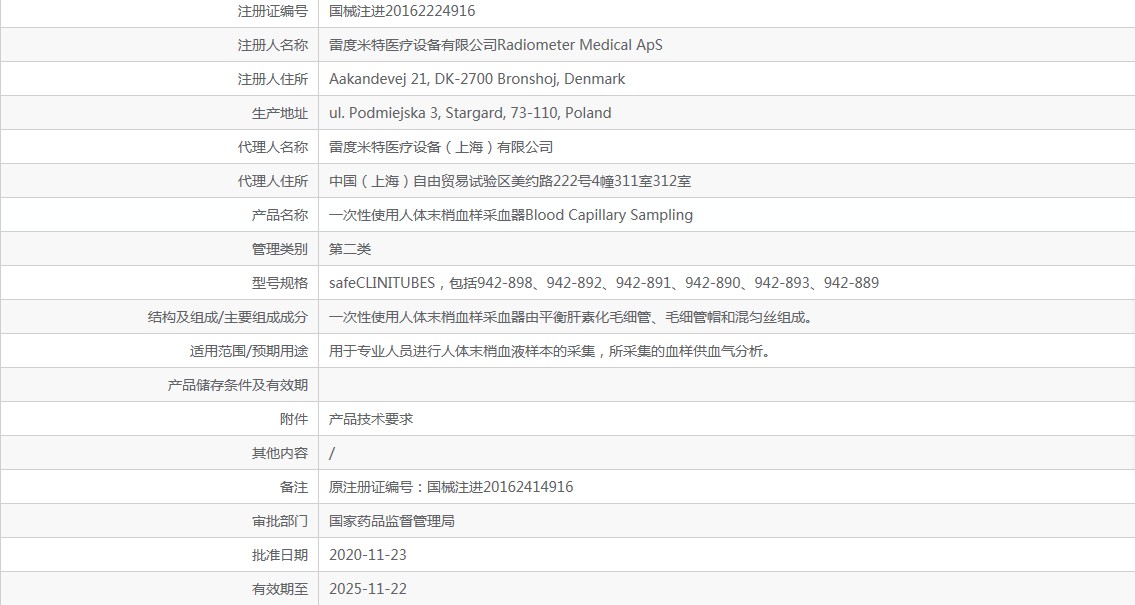Select the intended use text about 血气分析

pyautogui.click(x=549, y=351)
